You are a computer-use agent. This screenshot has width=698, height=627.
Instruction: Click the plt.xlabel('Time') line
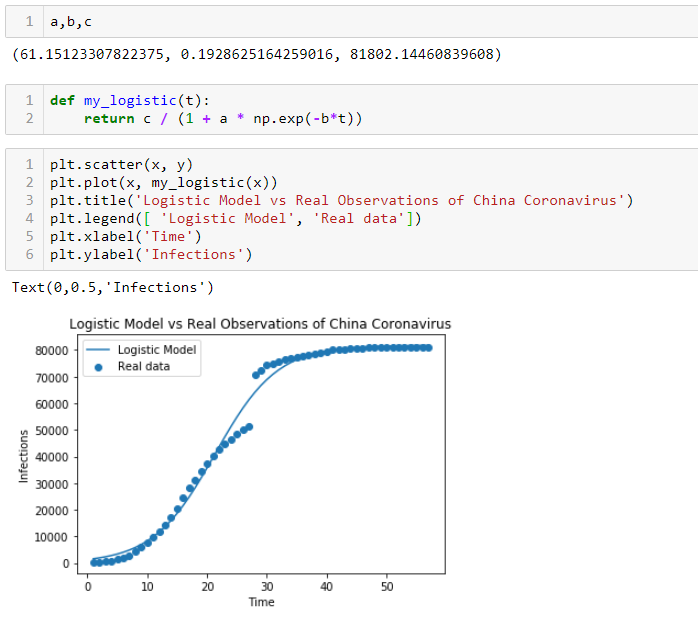click(x=126, y=236)
